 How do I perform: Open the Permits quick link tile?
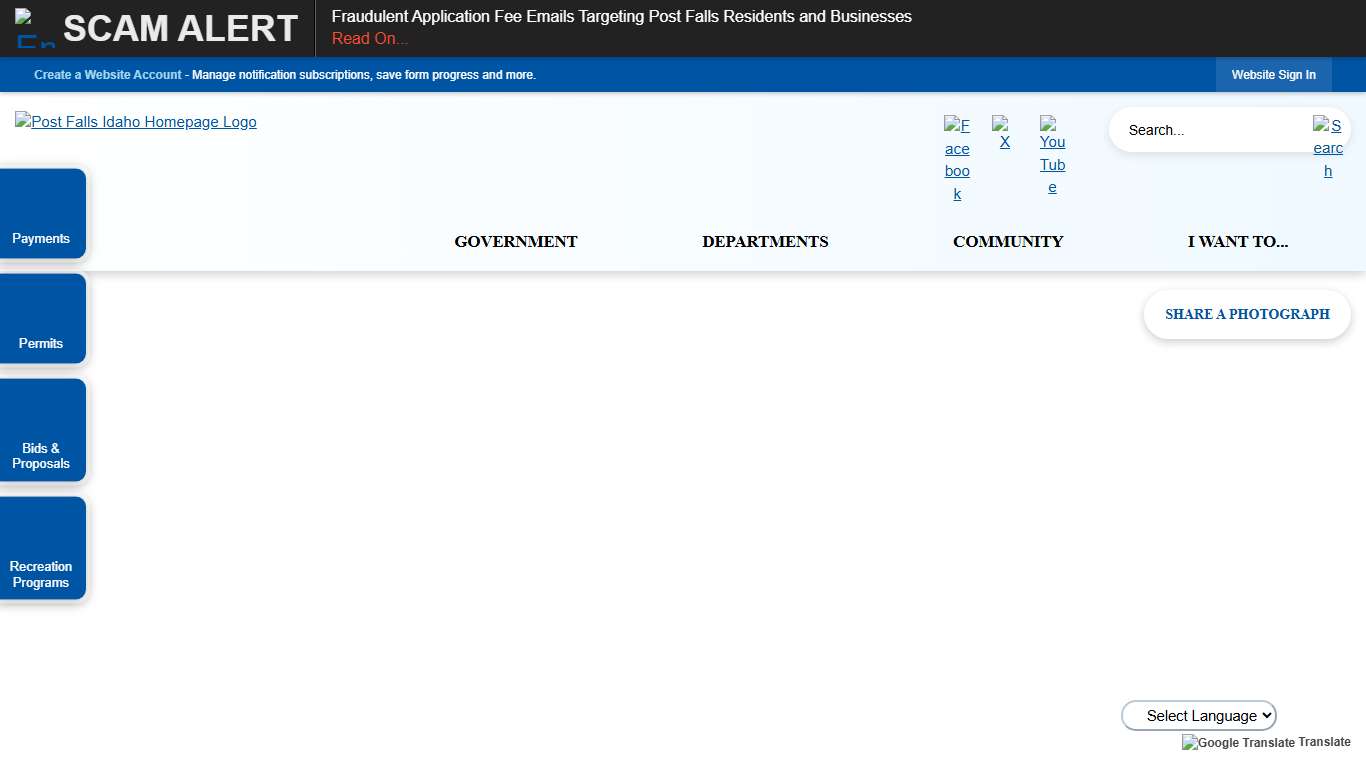pos(42,319)
